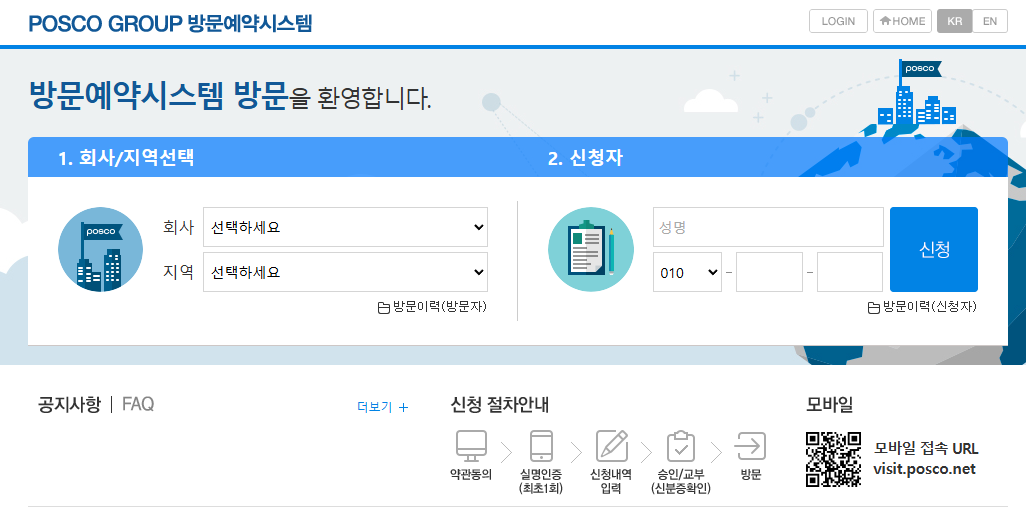Click the last phone number field
1026x516 pixels.
850,272
